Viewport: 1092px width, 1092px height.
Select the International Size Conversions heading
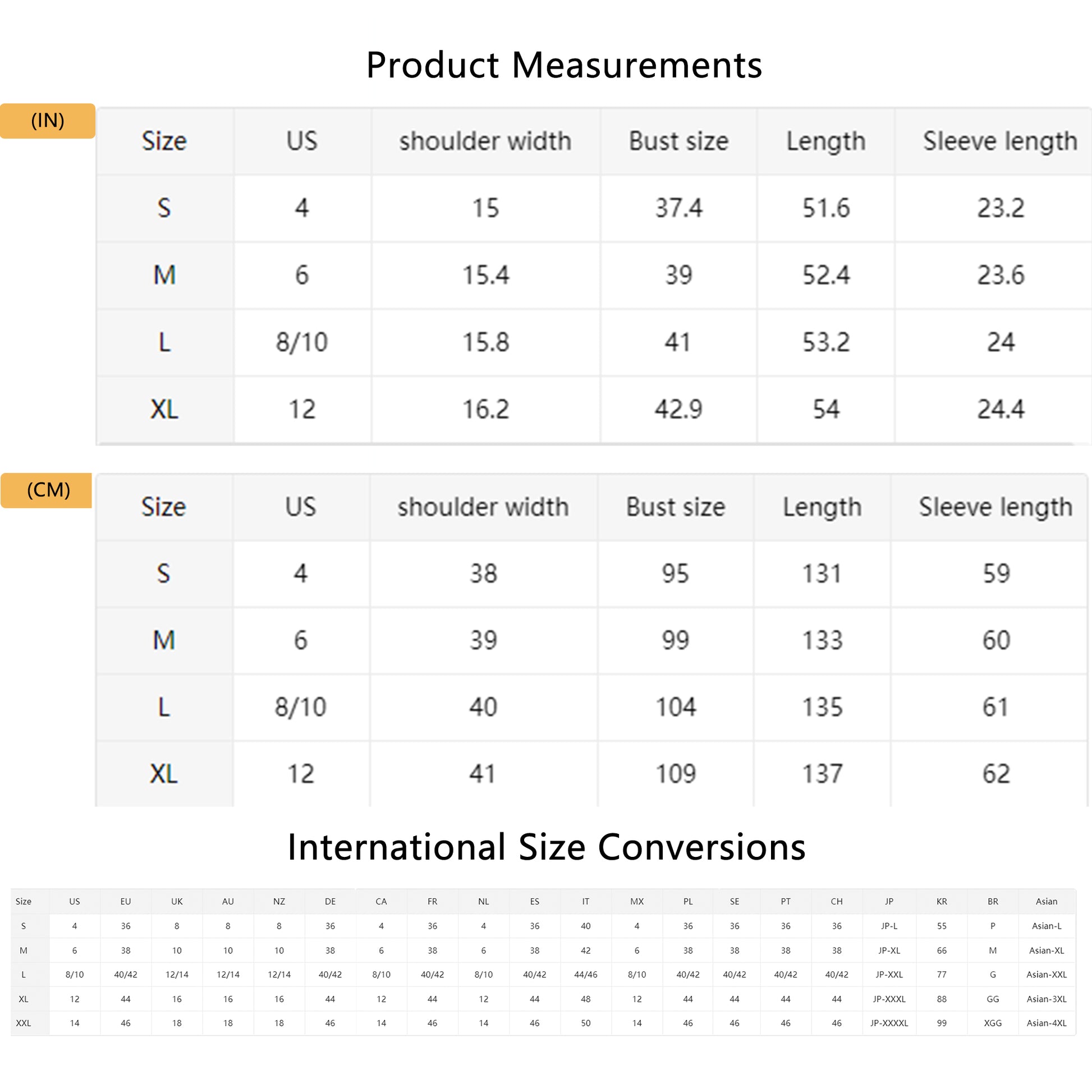[546, 847]
